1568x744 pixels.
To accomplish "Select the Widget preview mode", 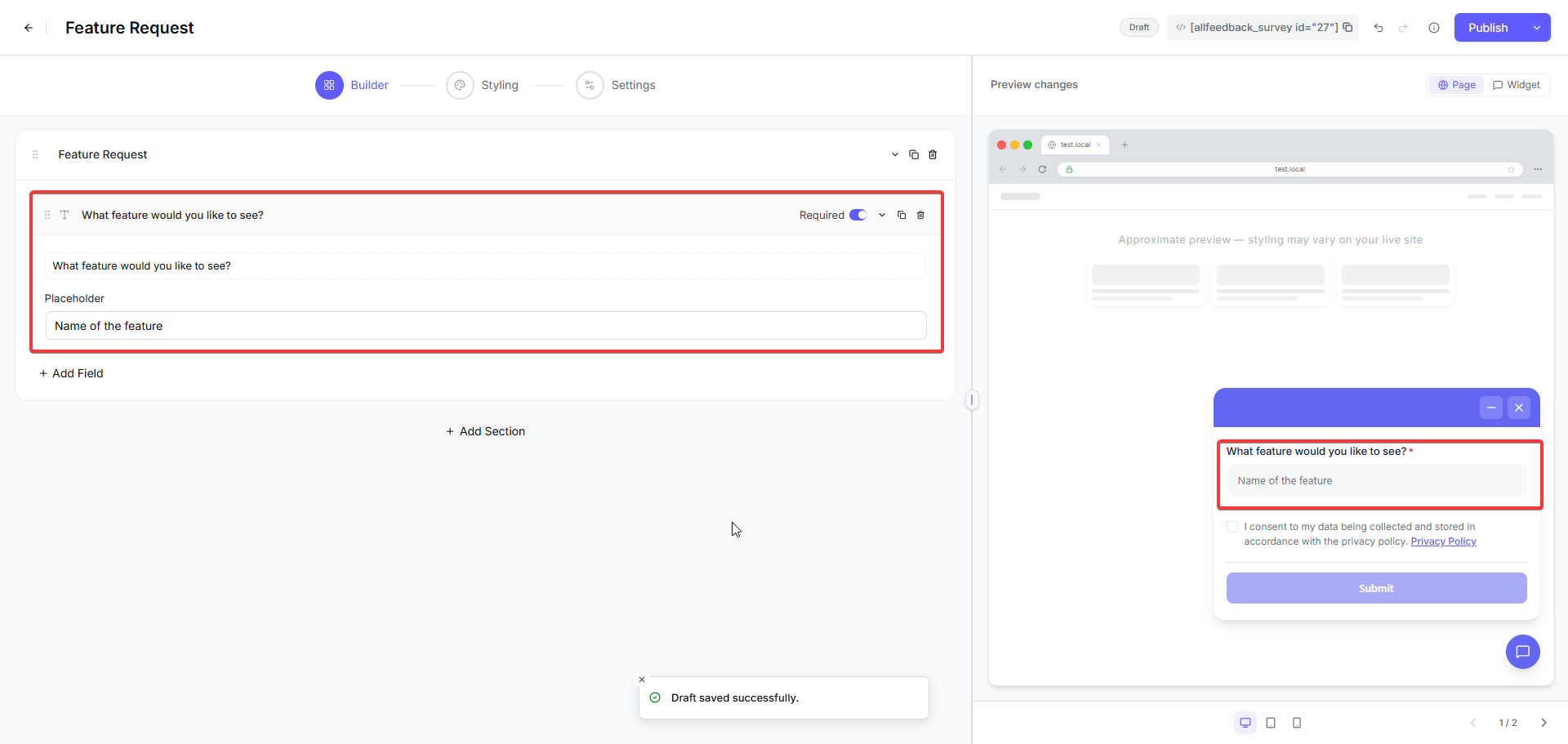I will tap(1517, 85).
